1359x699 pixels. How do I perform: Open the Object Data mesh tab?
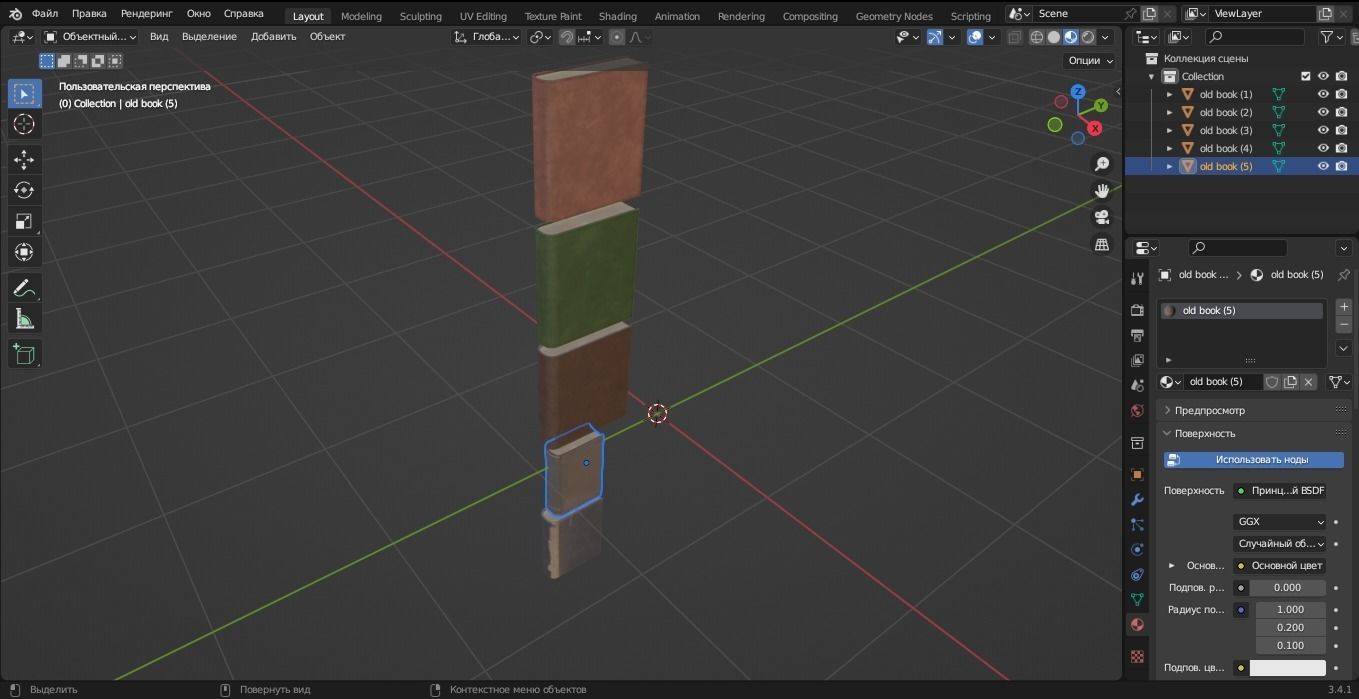click(1137, 599)
